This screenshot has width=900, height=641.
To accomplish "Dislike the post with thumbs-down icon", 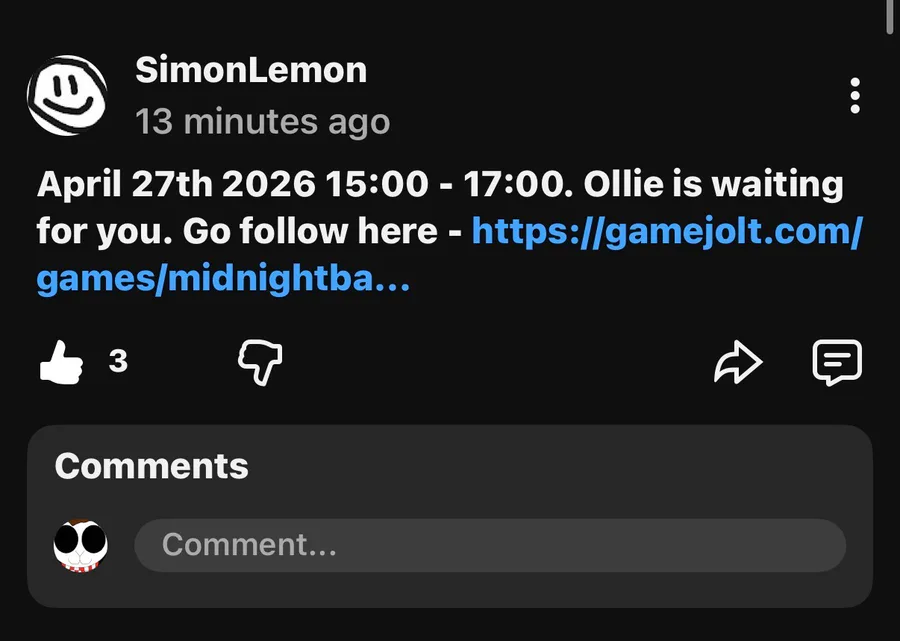I will [259, 361].
